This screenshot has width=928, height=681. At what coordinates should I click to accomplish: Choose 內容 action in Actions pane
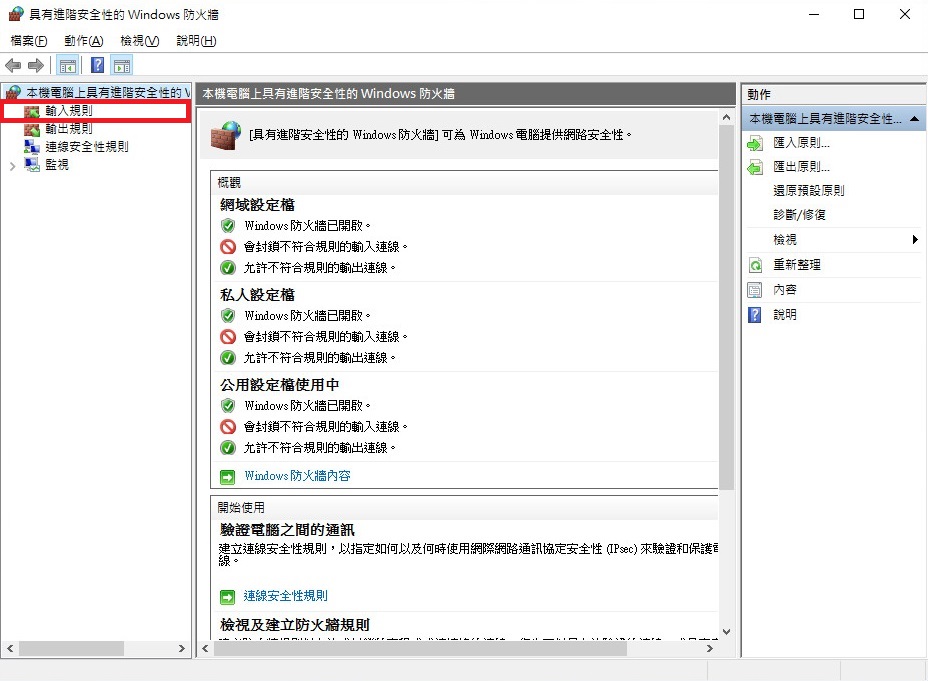tap(785, 289)
